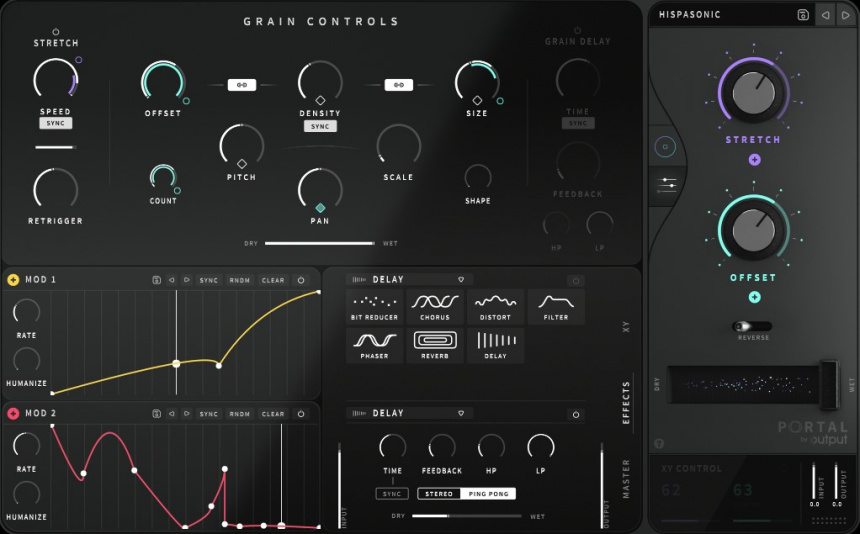The width and height of the screenshot is (860, 534).
Task: Pick the Filter effect tile
Action: click(556, 307)
